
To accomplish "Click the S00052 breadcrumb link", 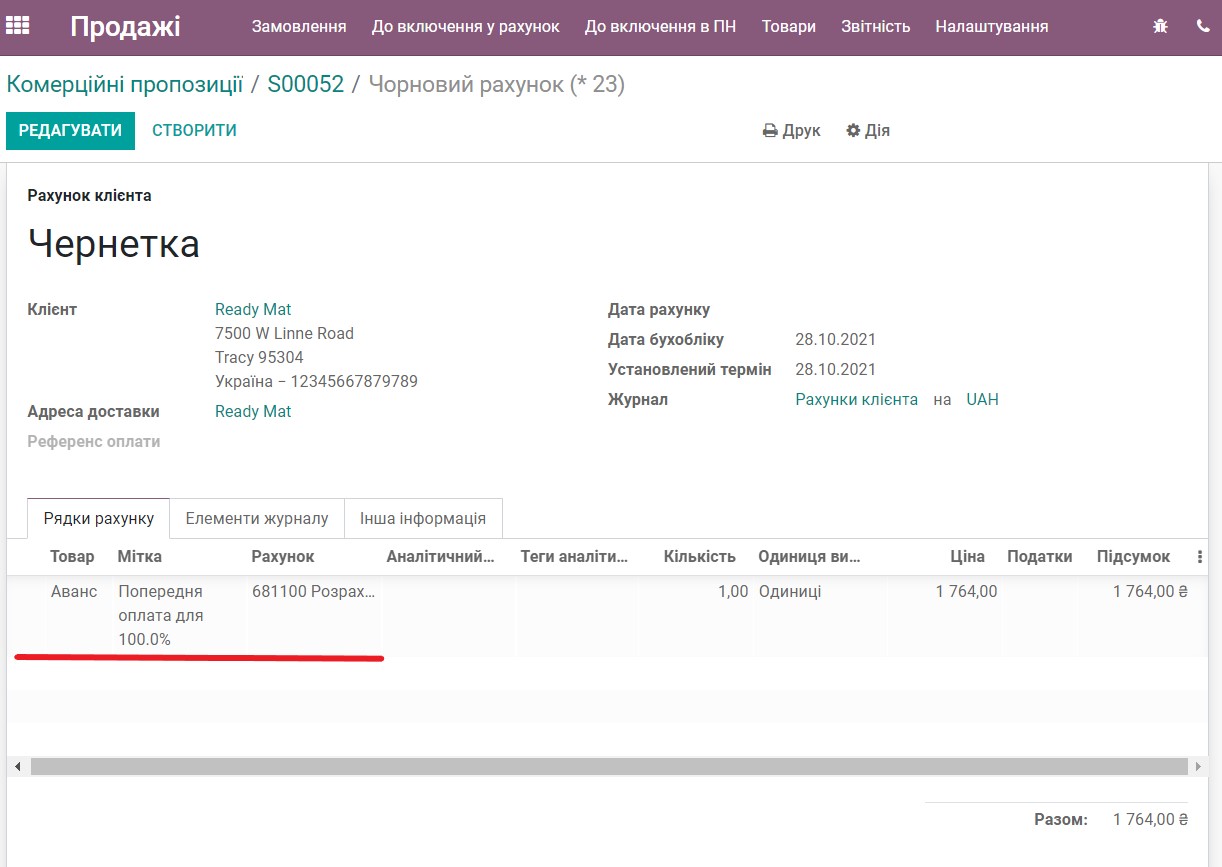I will pos(307,84).
